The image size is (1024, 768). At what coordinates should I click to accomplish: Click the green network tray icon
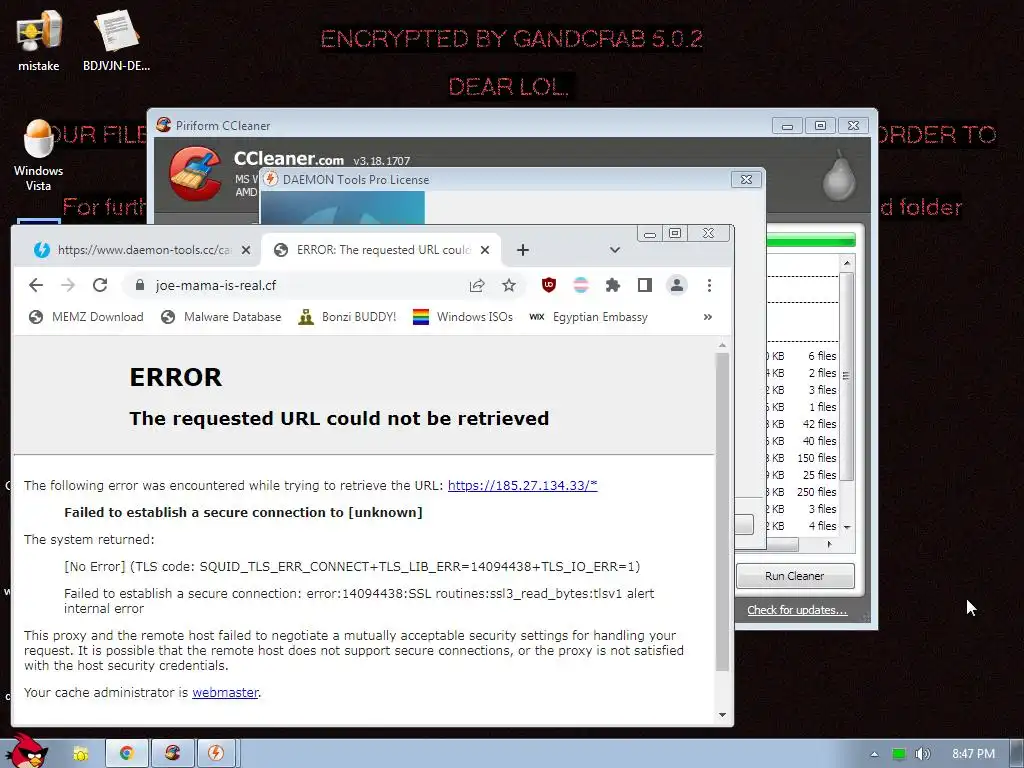click(899, 754)
